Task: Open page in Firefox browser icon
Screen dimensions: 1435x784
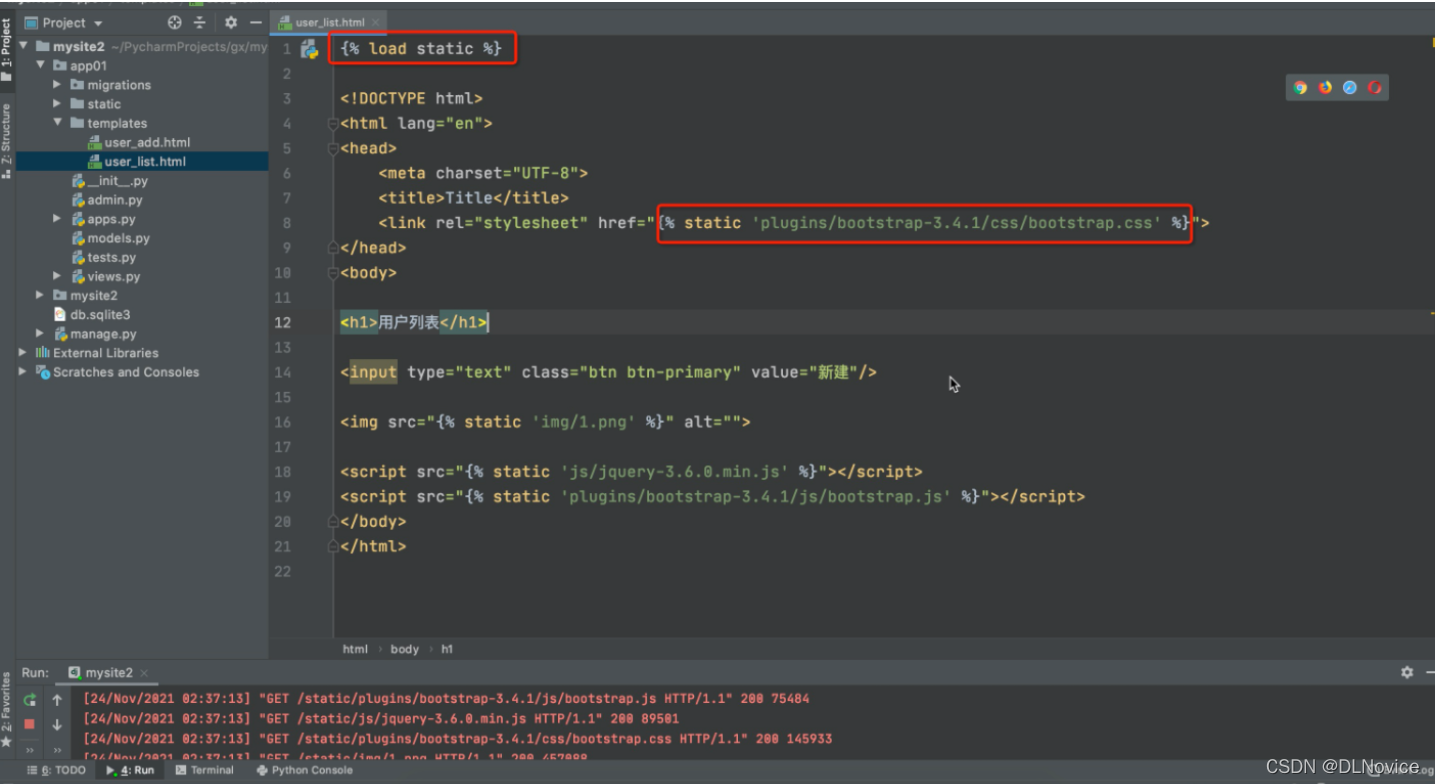Action: click(x=1325, y=88)
